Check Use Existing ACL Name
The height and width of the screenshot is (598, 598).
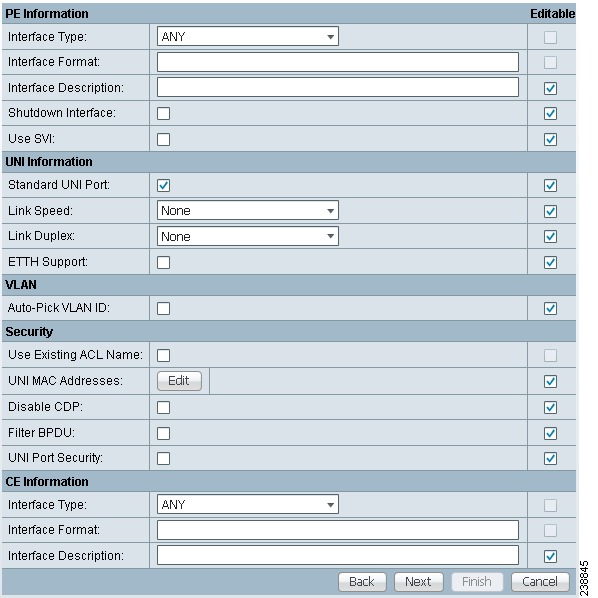point(163,355)
